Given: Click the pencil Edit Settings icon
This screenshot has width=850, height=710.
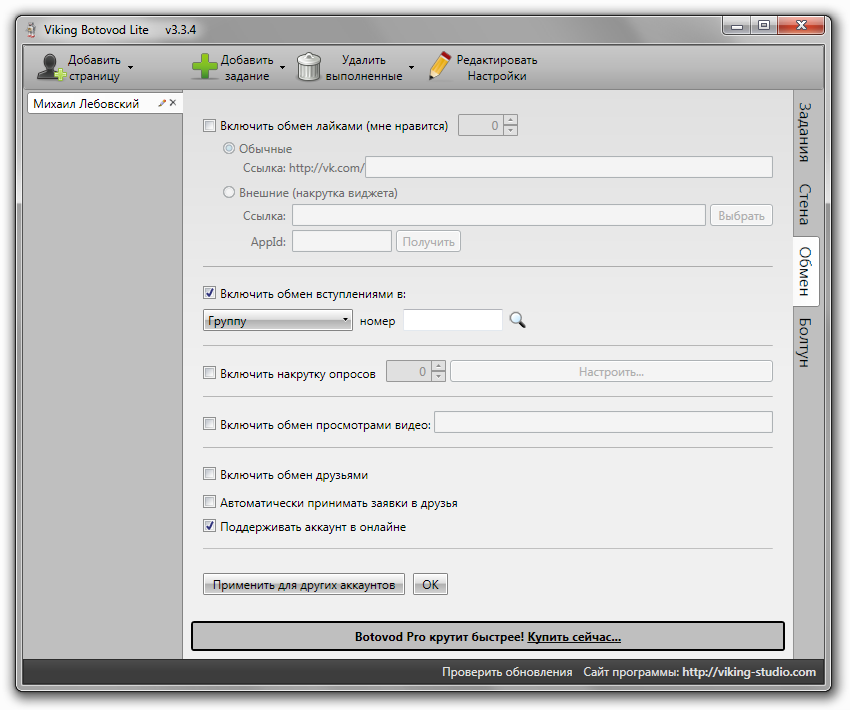Looking at the screenshot, I should [x=440, y=67].
